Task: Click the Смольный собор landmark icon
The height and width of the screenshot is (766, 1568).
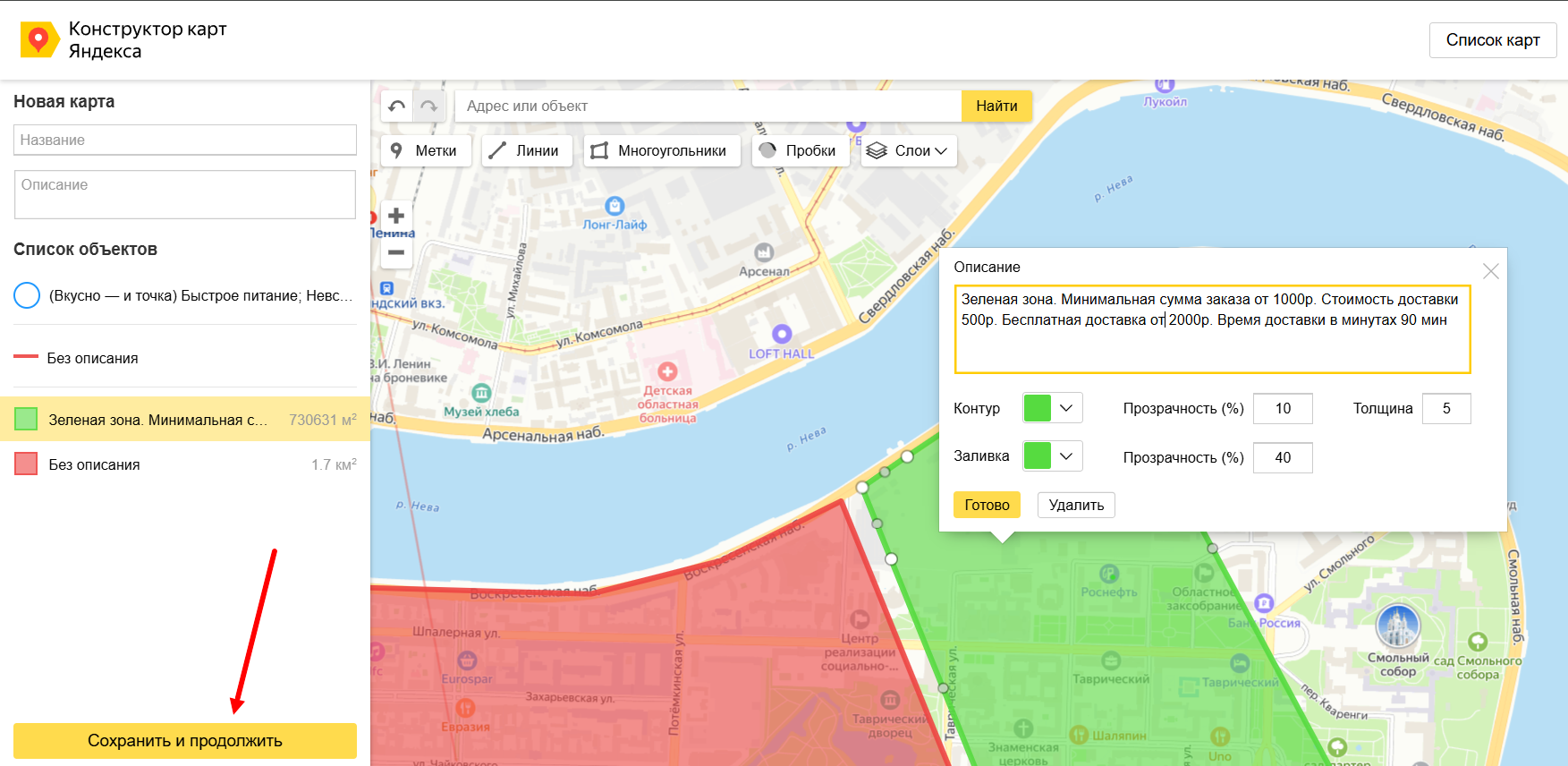Action: [x=1398, y=626]
